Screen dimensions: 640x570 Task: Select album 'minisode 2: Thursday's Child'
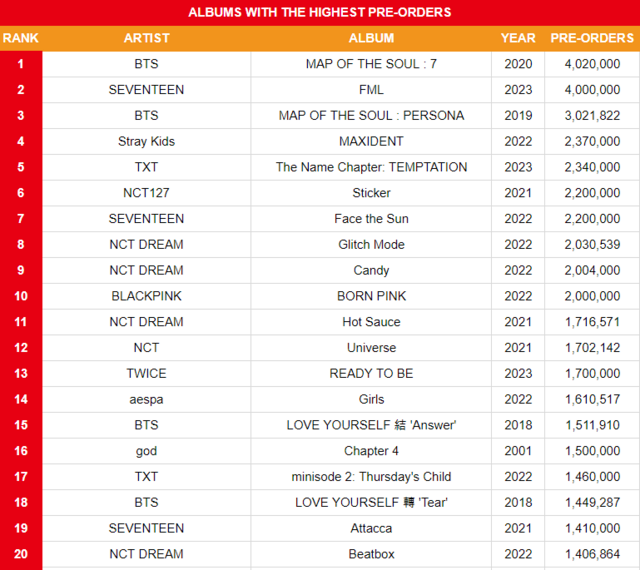(x=371, y=476)
